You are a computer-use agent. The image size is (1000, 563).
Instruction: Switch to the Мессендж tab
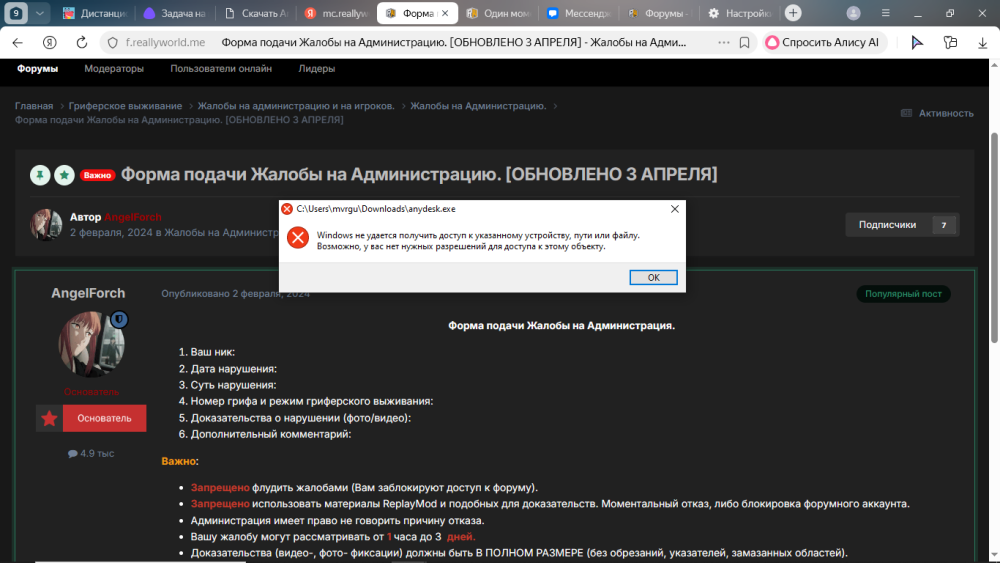pyautogui.click(x=578, y=13)
